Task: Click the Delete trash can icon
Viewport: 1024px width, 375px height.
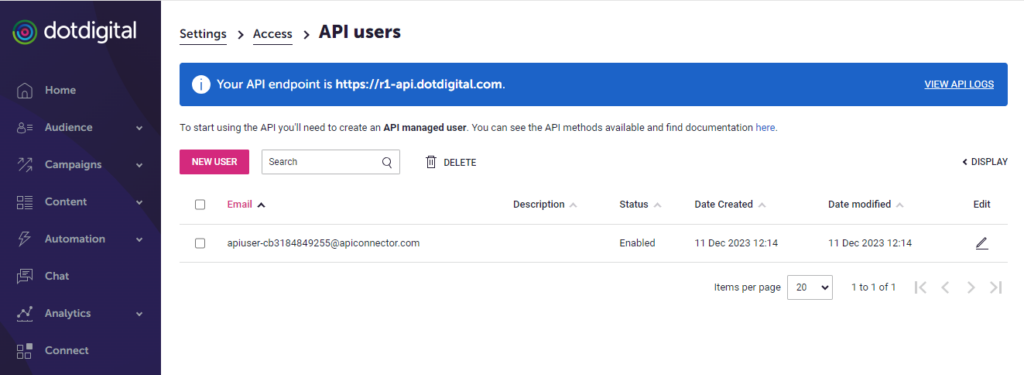Action: 430,162
